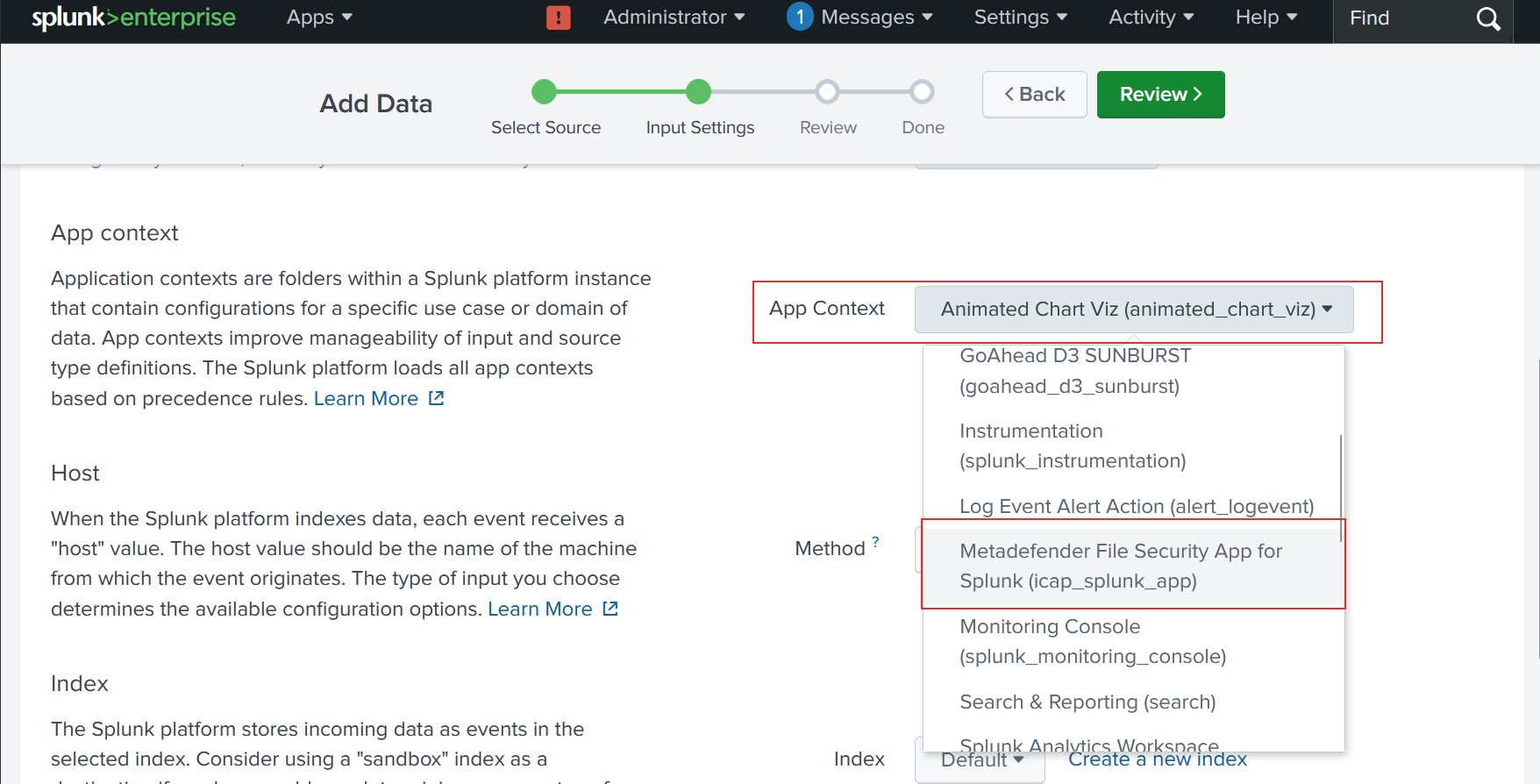
Task: Go back with the Back button
Action: pos(1035,95)
